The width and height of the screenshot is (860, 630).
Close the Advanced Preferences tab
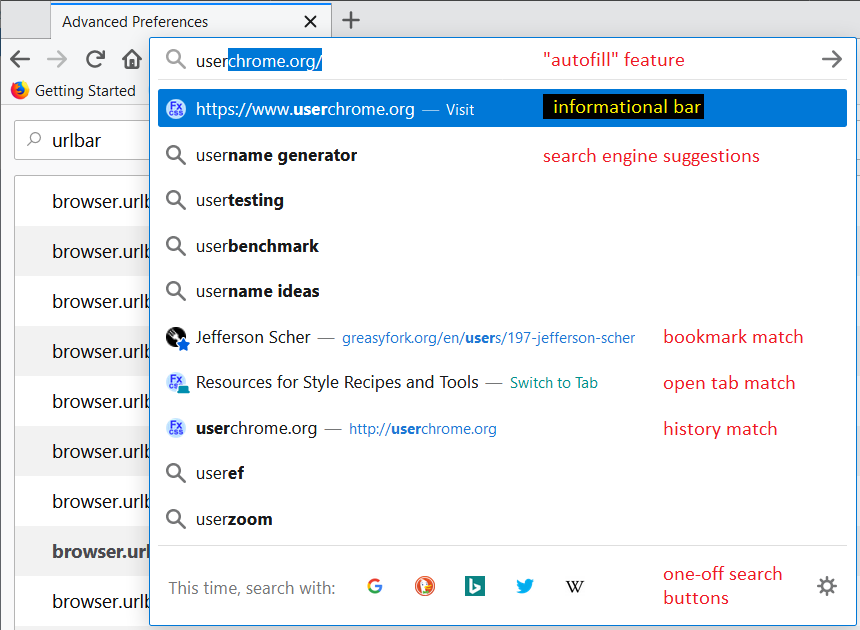(310, 21)
